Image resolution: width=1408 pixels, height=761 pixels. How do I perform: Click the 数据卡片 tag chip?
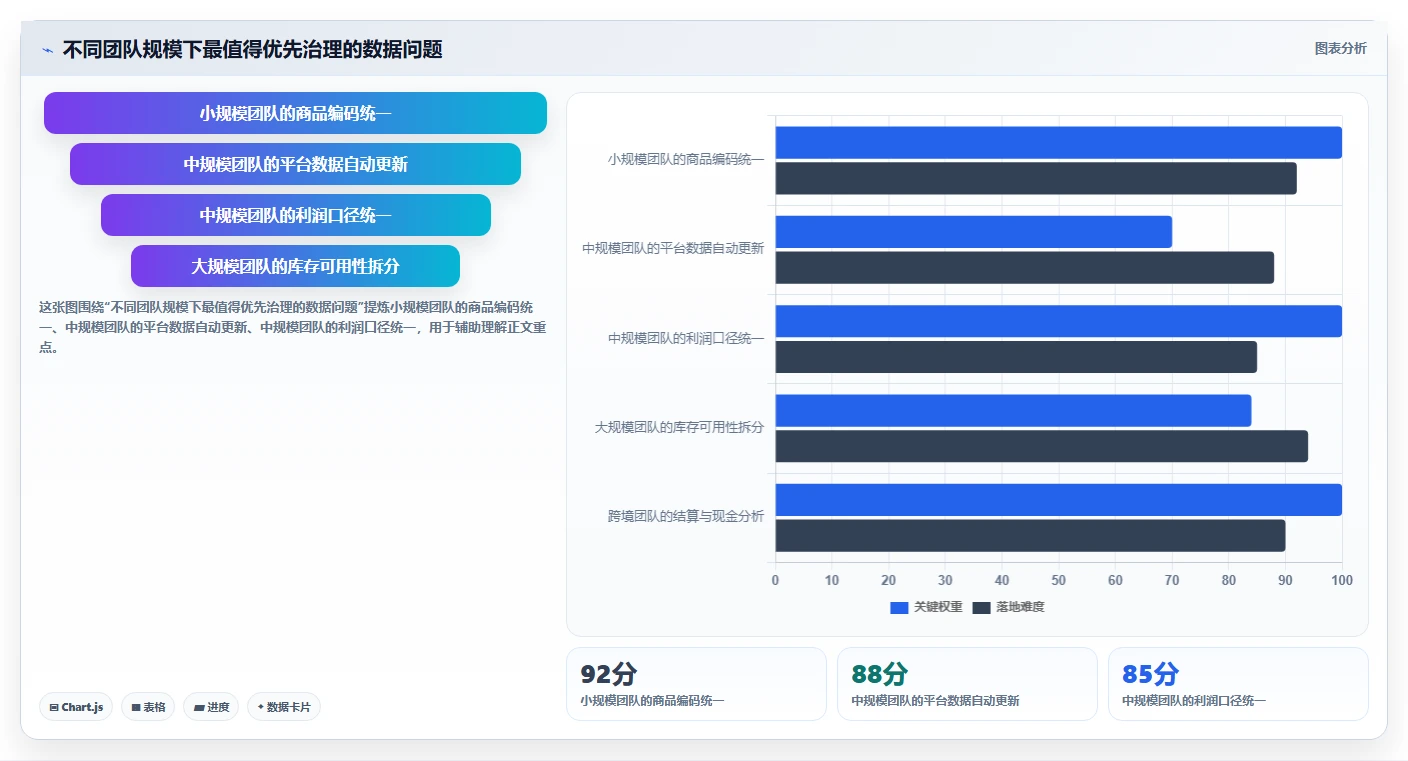click(284, 707)
